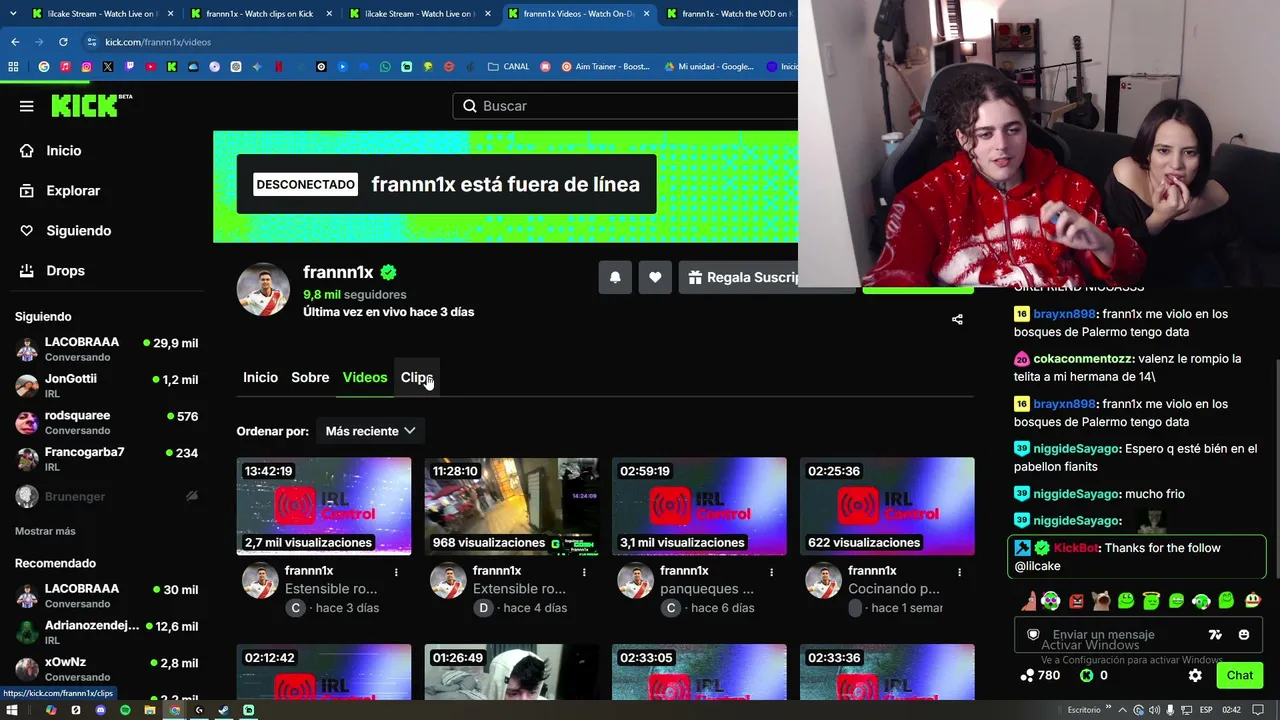Open Steam from the taskbar
1280x720 pixels.
pos(223,710)
